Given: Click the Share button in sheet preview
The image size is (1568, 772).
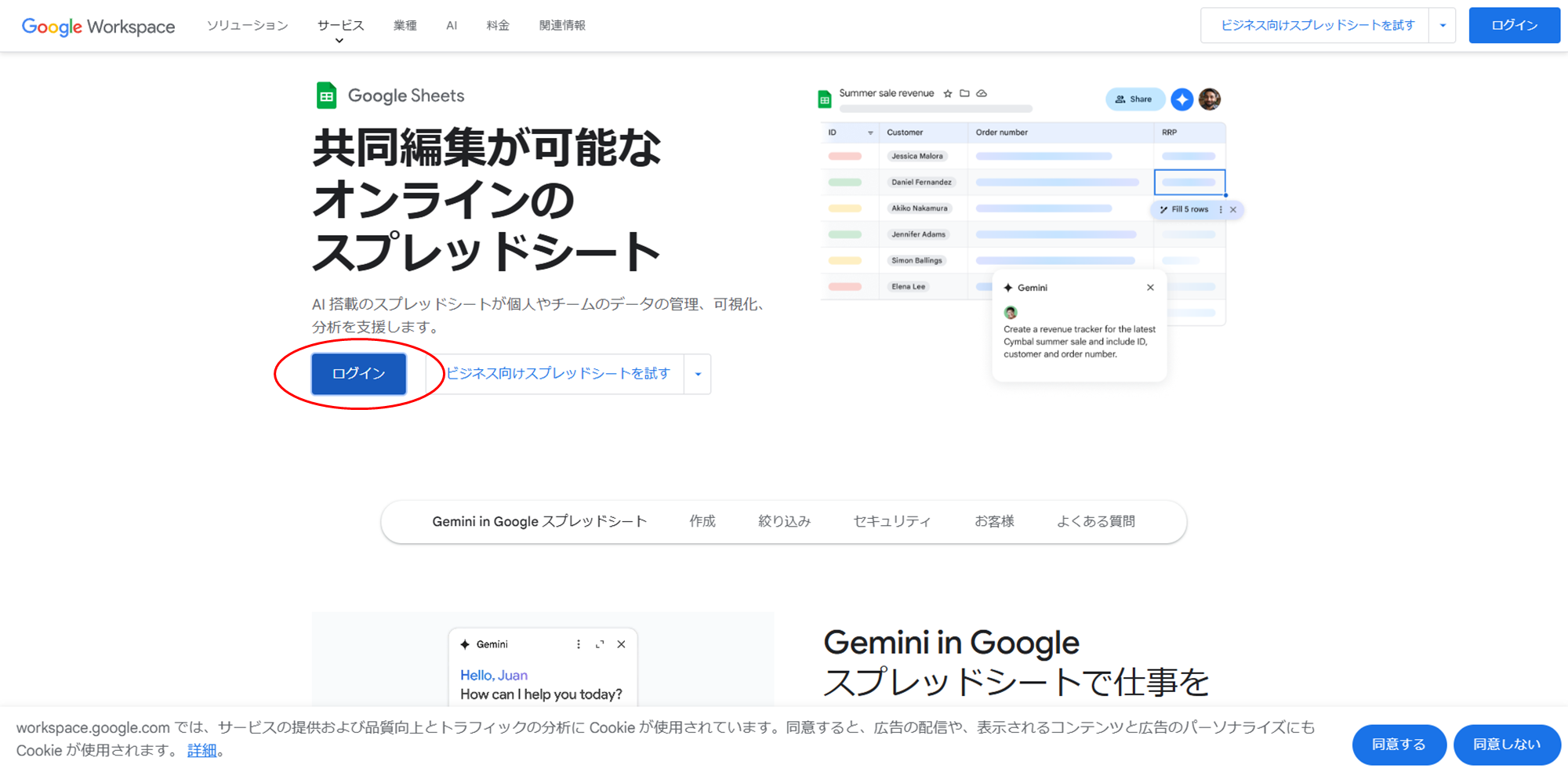Looking at the screenshot, I should (1134, 100).
